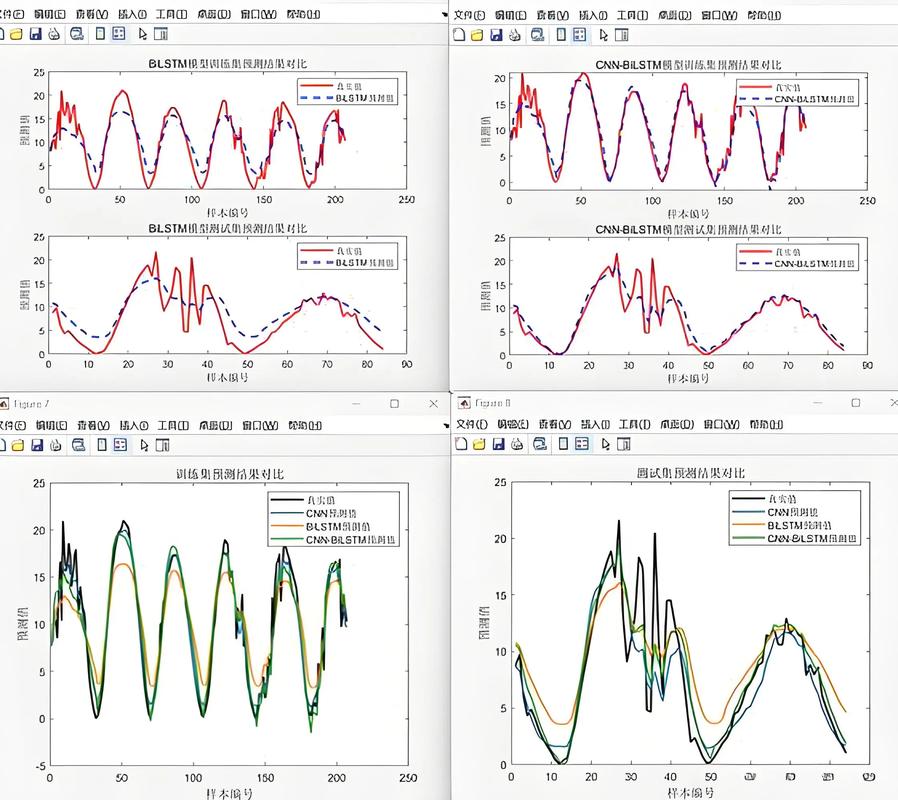
Task: Click Save icon in Figure 8 toolbar
Action: click(496, 444)
